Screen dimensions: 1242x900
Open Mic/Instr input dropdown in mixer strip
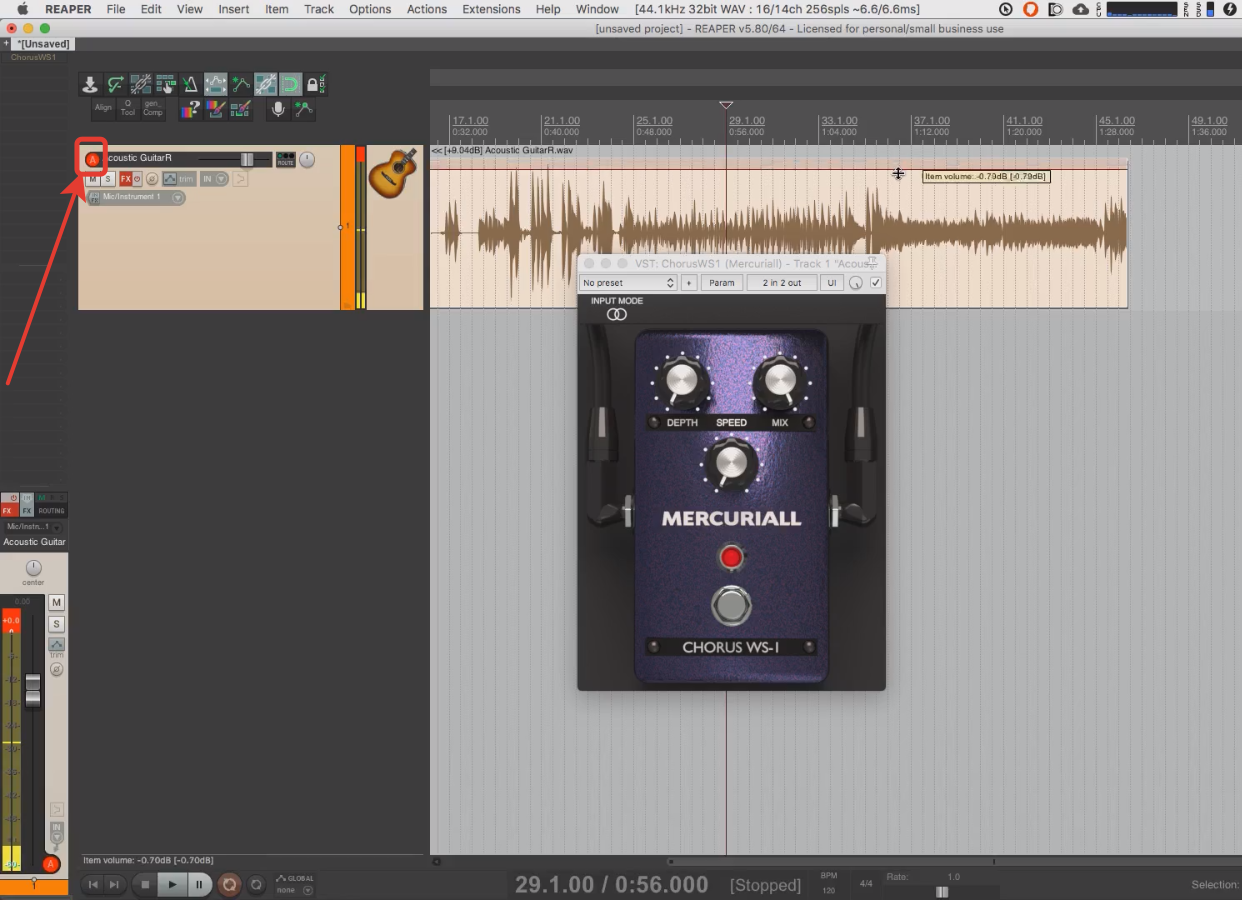coord(33,527)
